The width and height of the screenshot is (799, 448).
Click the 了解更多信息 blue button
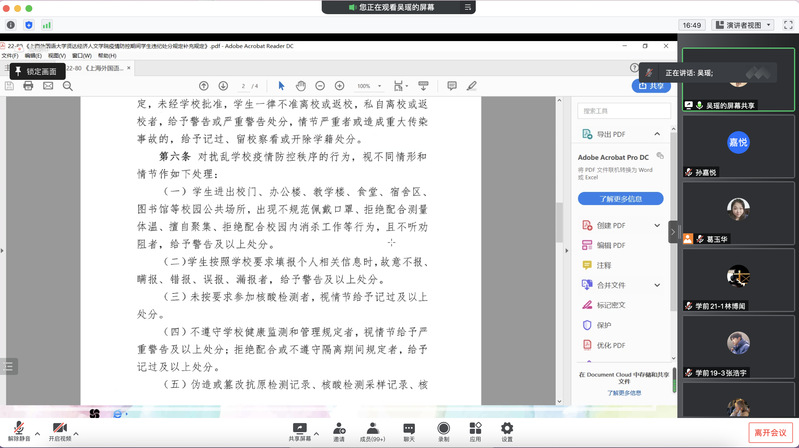coord(620,199)
